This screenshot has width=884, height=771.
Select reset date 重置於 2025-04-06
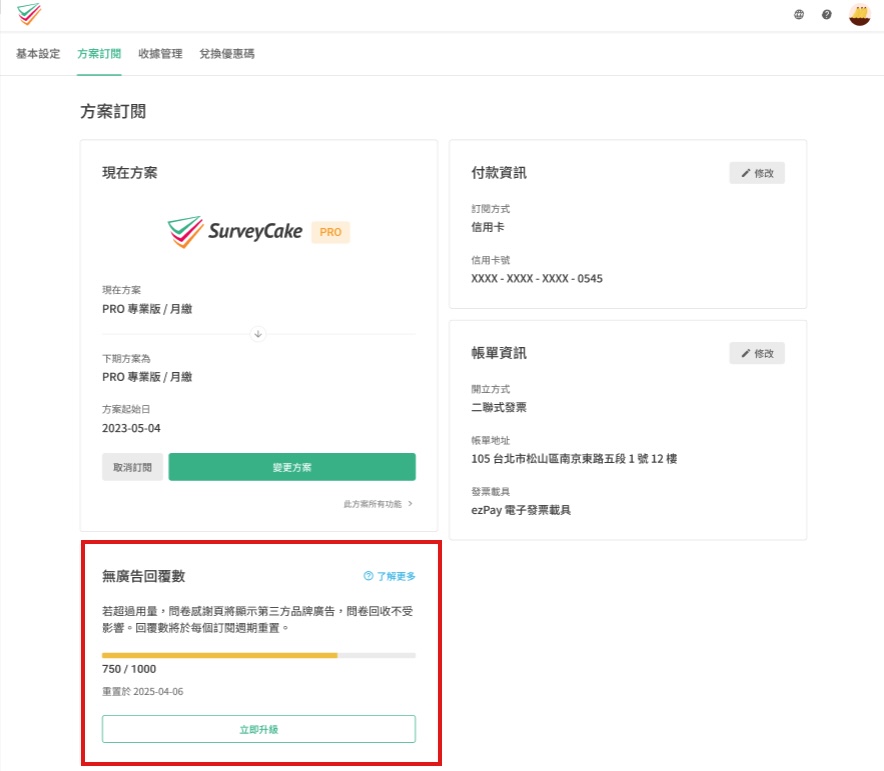click(143, 692)
